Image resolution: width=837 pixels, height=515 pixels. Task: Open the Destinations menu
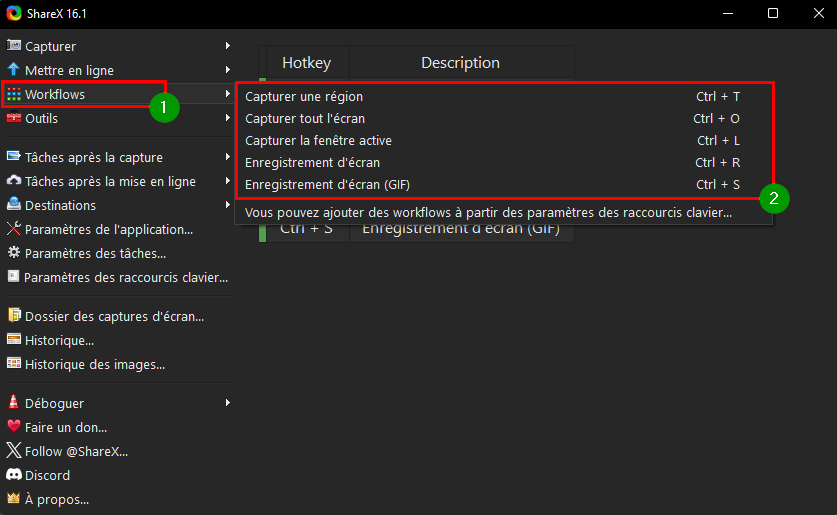pos(118,205)
